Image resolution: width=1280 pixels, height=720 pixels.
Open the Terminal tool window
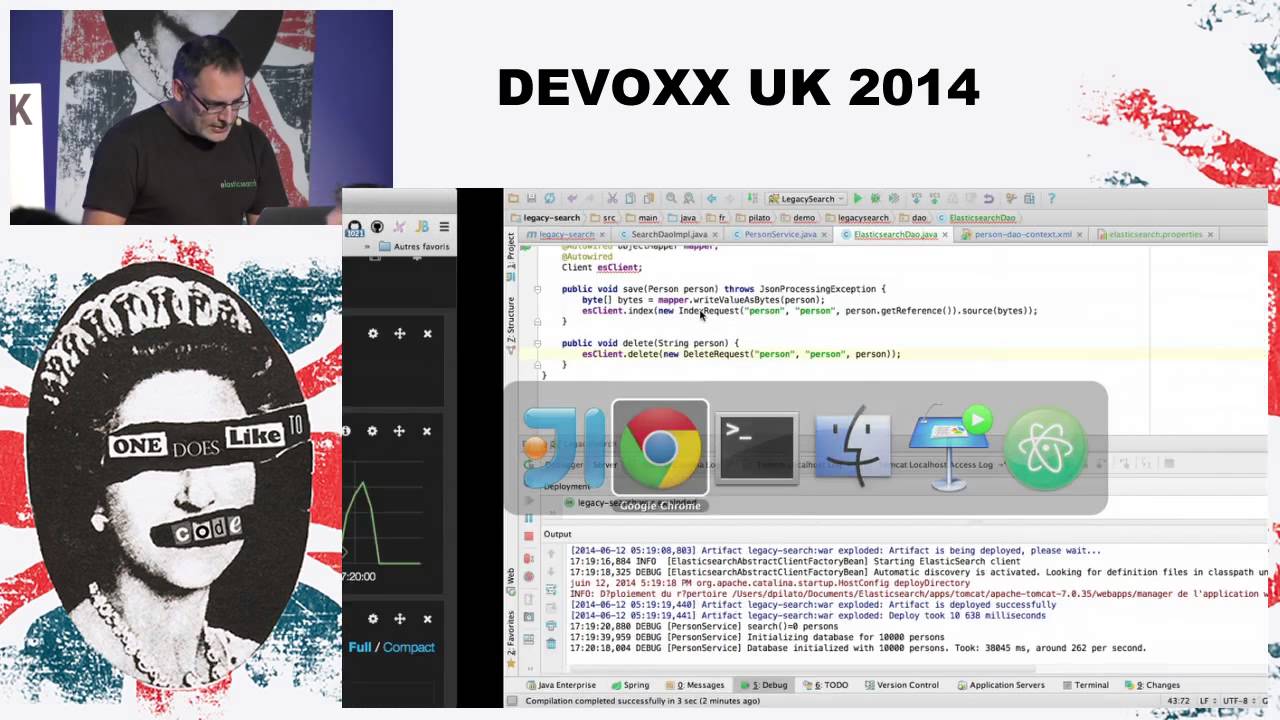(x=1085, y=685)
